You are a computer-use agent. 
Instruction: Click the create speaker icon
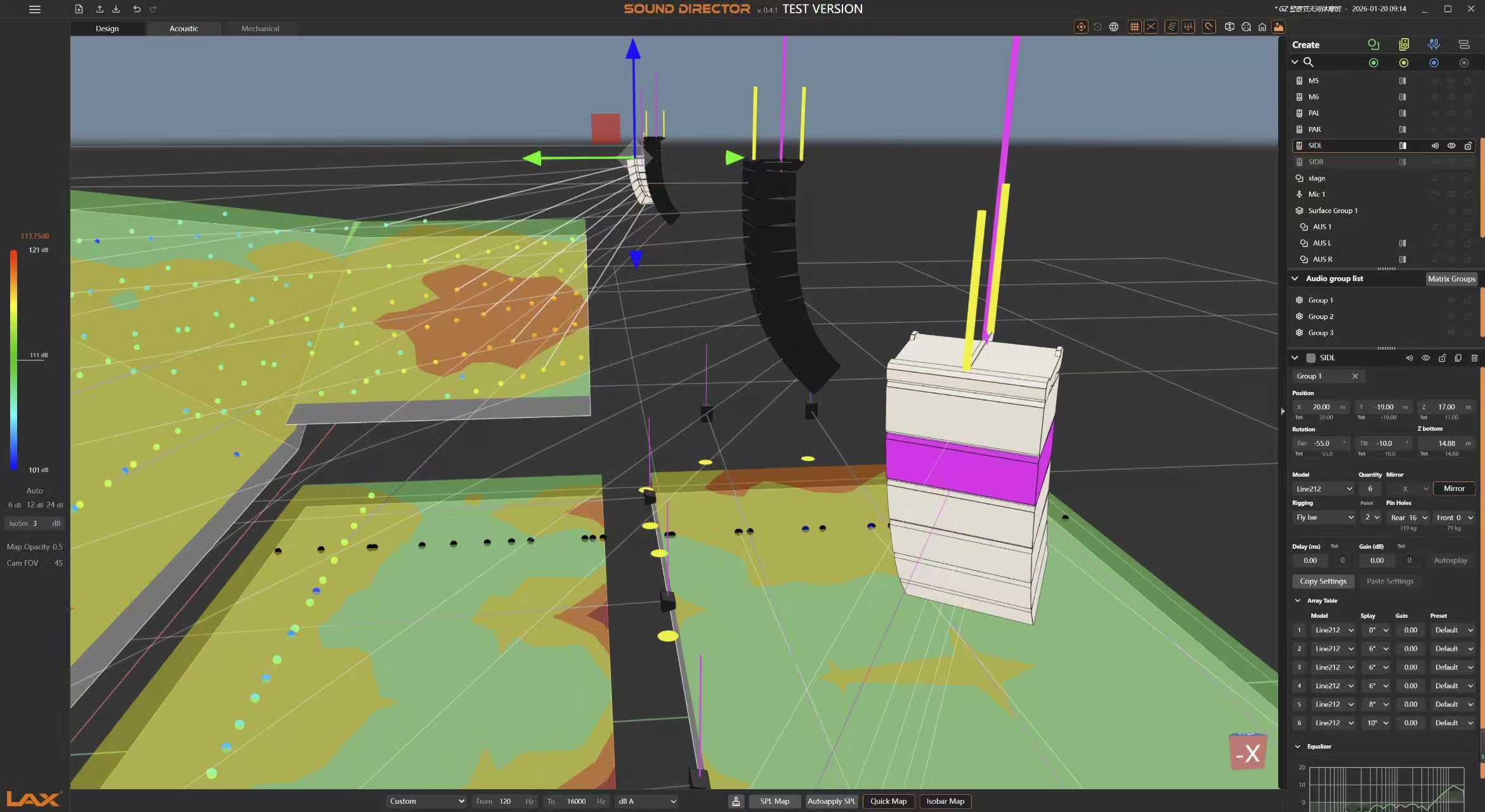tap(1404, 44)
